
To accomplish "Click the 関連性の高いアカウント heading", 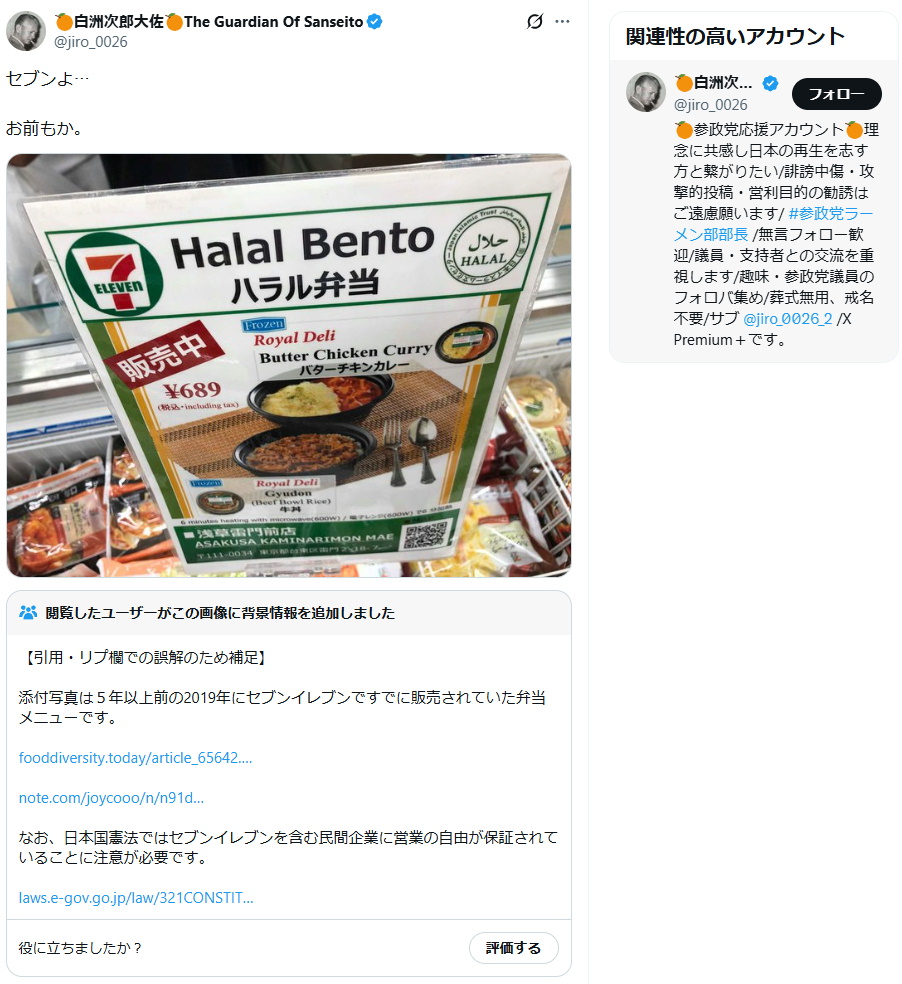I will (735, 36).
